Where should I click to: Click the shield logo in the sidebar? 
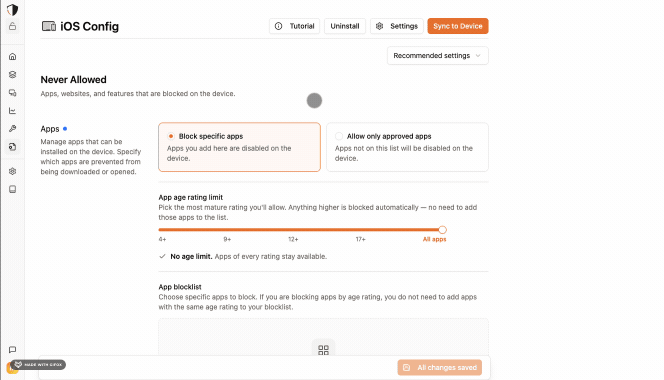[12, 9]
